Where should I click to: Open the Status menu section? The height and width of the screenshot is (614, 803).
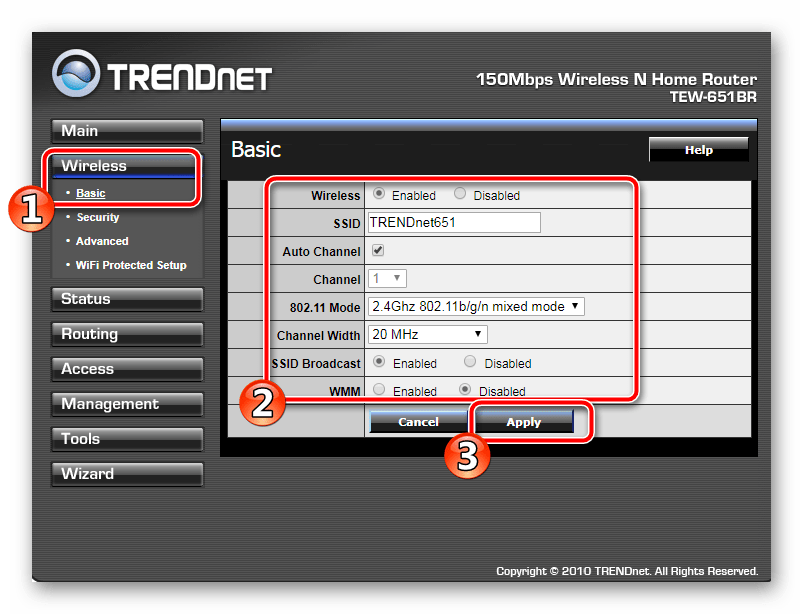pyautogui.click(x=127, y=299)
